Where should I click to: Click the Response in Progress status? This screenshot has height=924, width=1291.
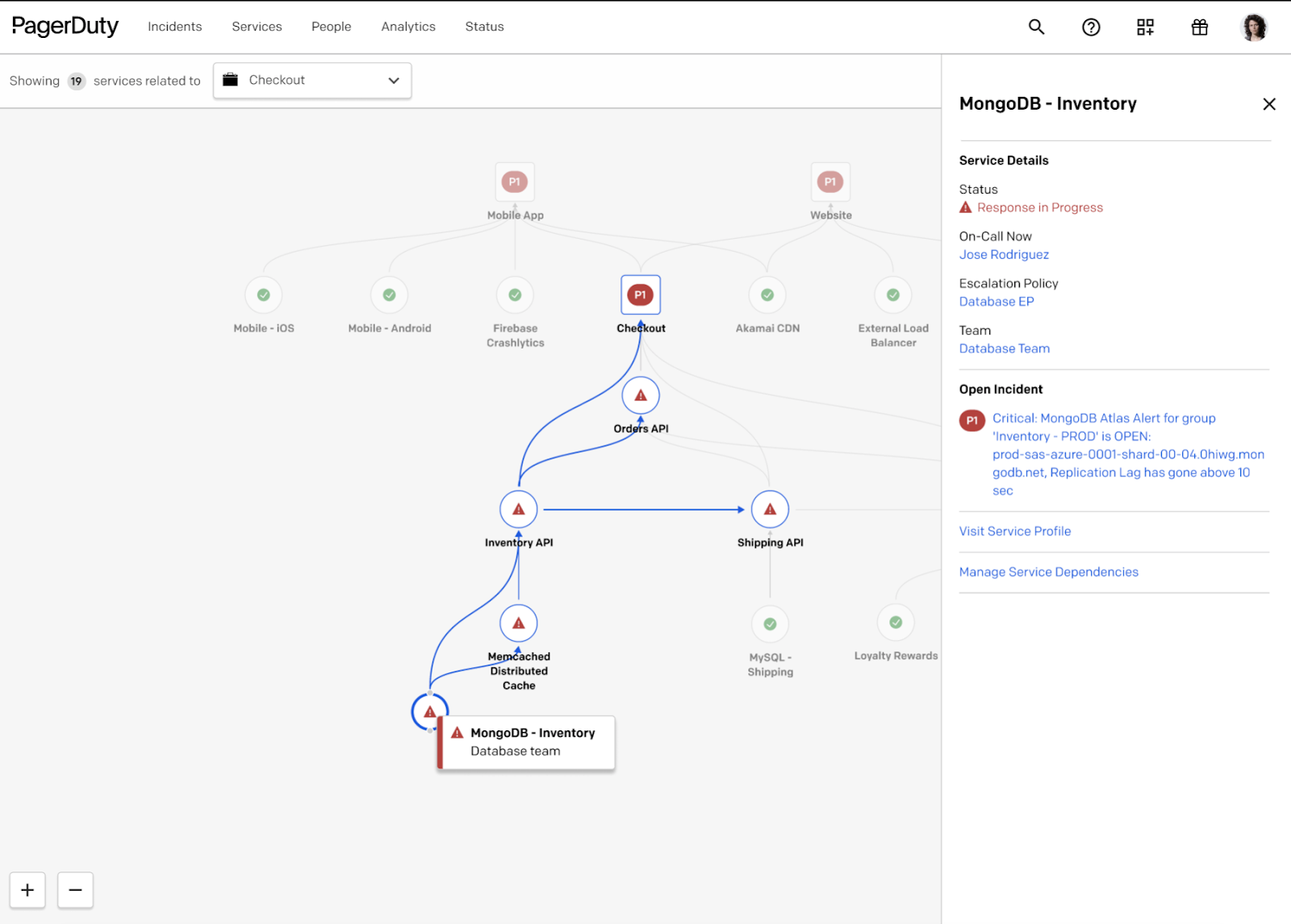1031,207
